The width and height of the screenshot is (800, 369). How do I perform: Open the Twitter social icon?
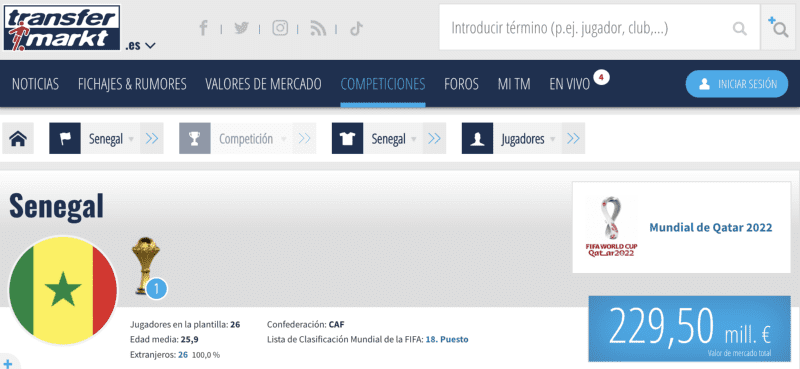click(241, 28)
